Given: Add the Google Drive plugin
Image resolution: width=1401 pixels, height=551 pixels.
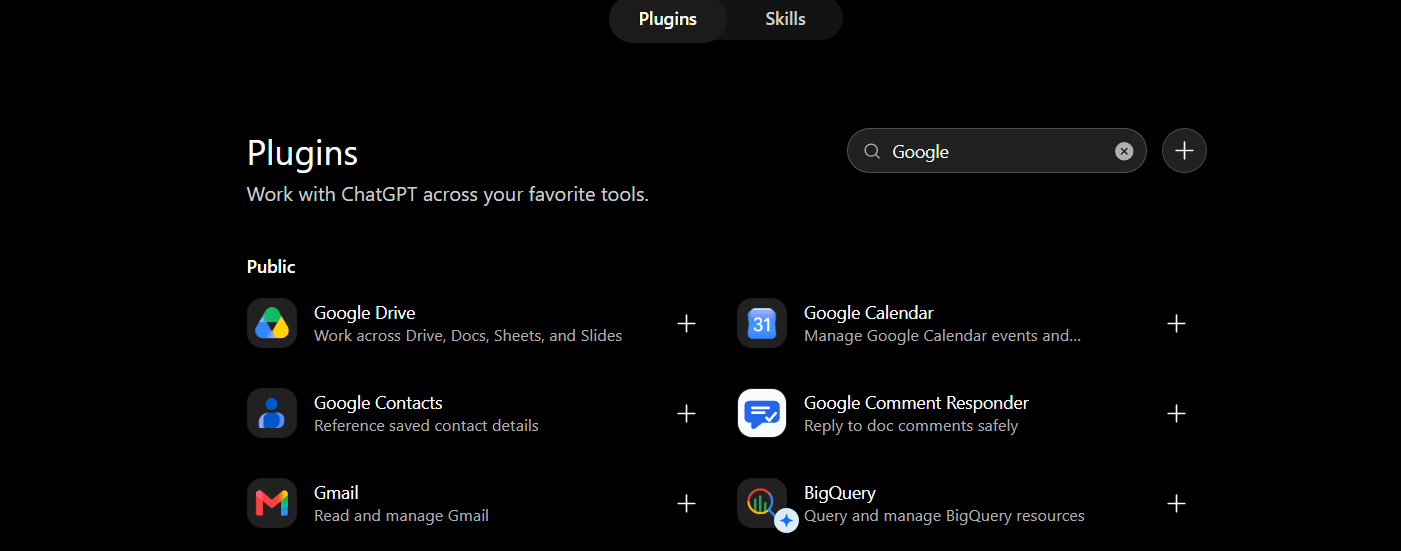Looking at the screenshot, I should [x=686, y=323].
